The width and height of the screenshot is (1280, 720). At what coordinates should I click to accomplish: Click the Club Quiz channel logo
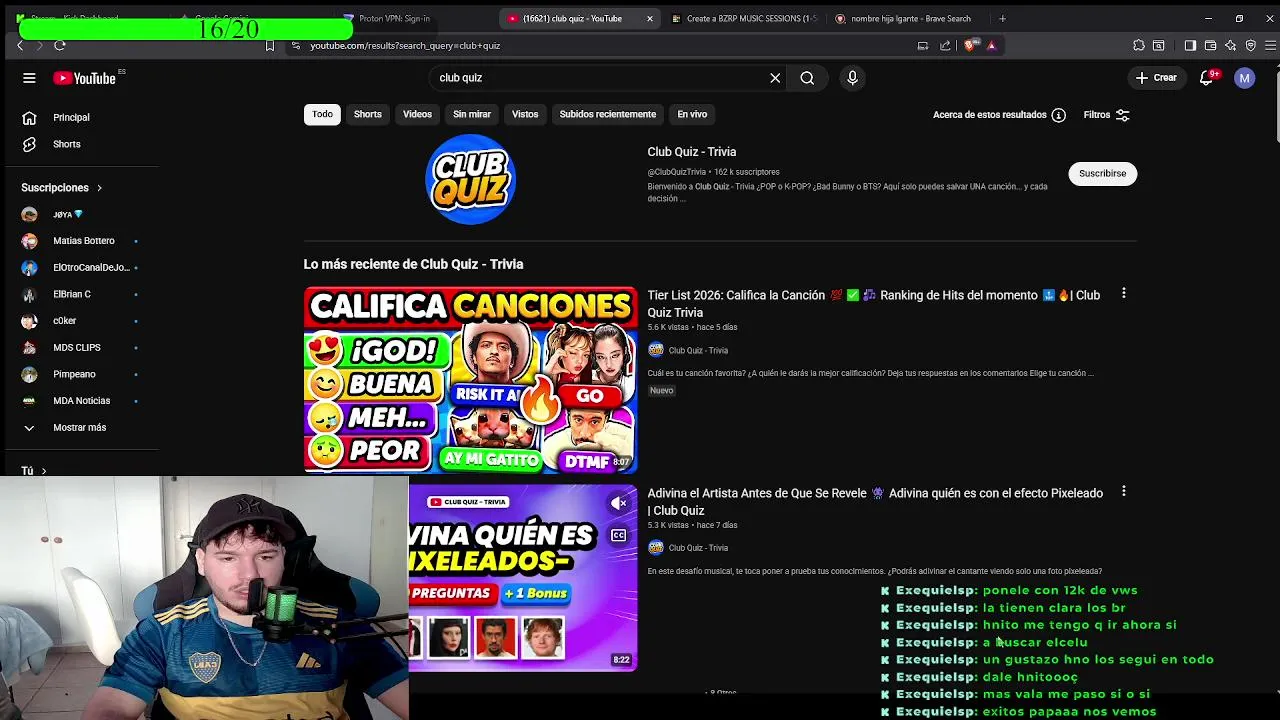point(470,179)
